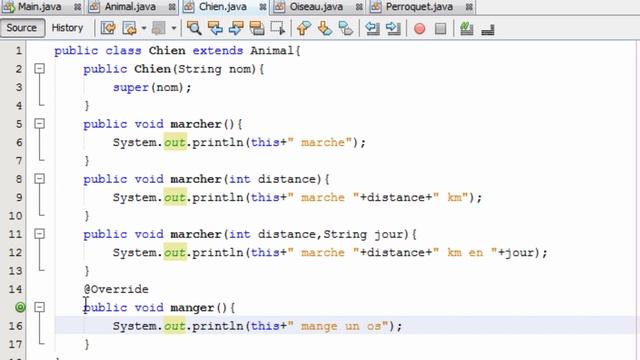Click Find Previous Occurrence icon
The width and height of the screenshot is (640, 360).
[215, 28]
